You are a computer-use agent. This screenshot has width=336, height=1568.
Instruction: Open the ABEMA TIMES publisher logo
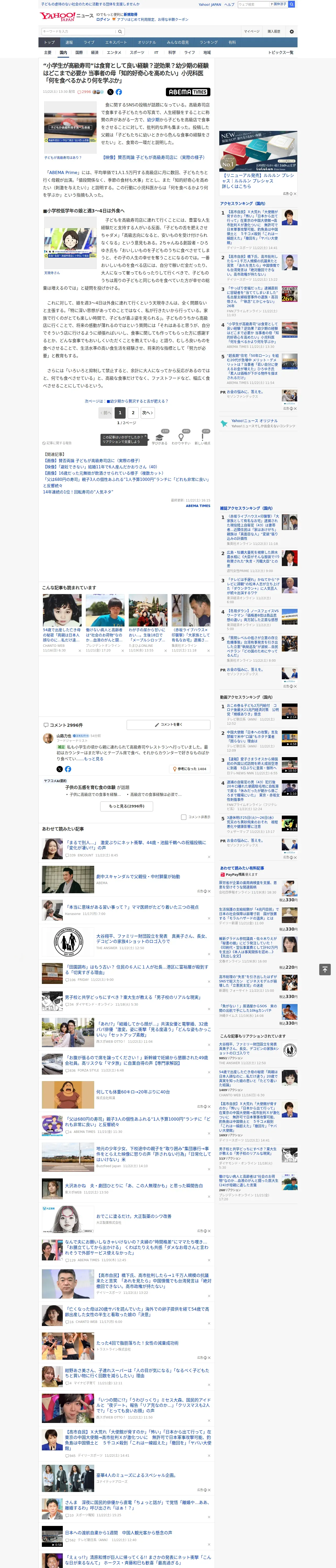click(x=188, y=92)
